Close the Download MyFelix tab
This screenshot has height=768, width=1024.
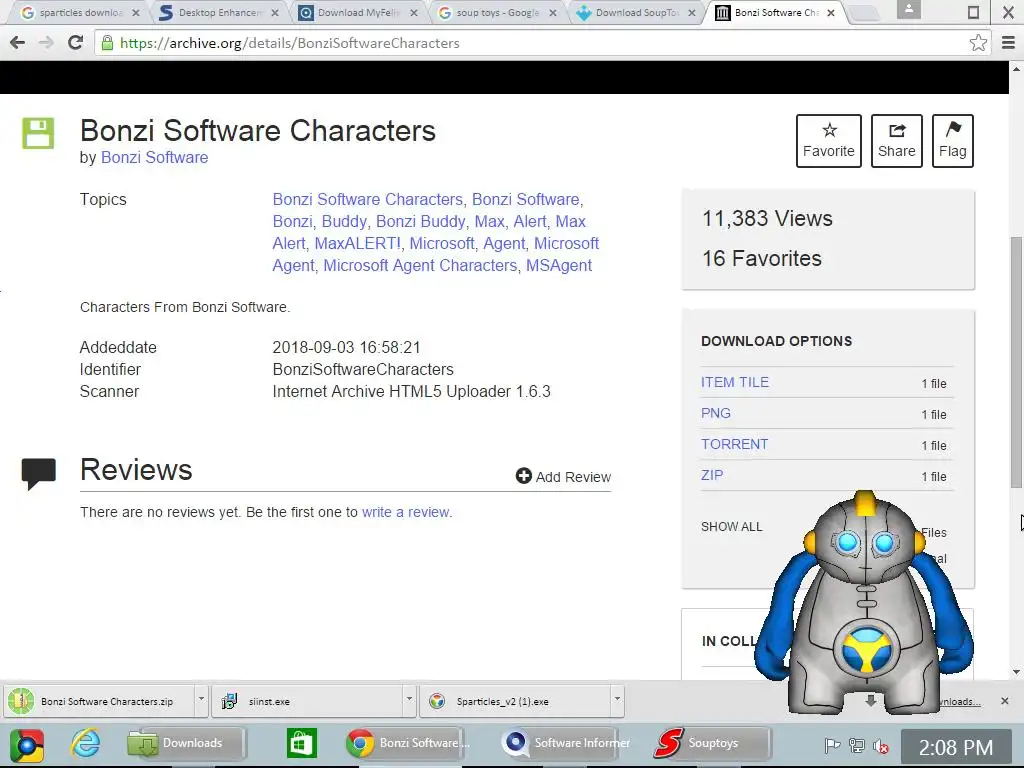pyautogui.click(x=413, y=12)
